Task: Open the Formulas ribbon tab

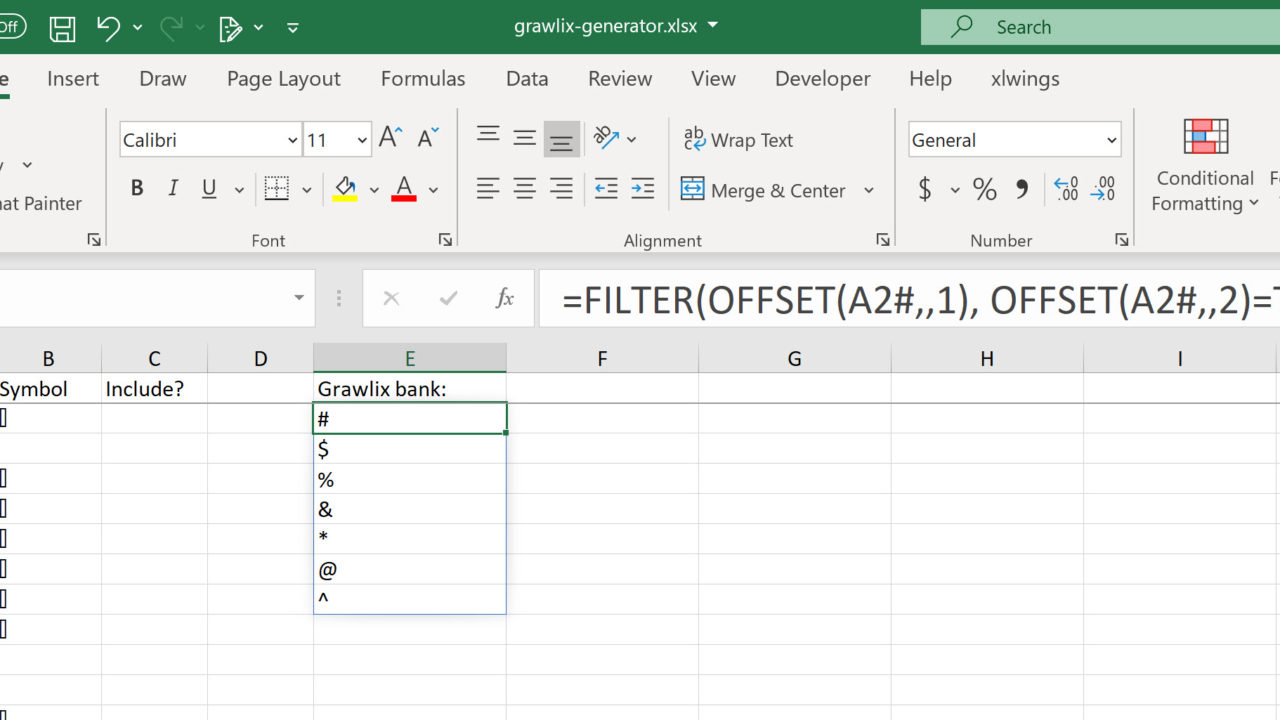Action: click(x=423, y=79)
